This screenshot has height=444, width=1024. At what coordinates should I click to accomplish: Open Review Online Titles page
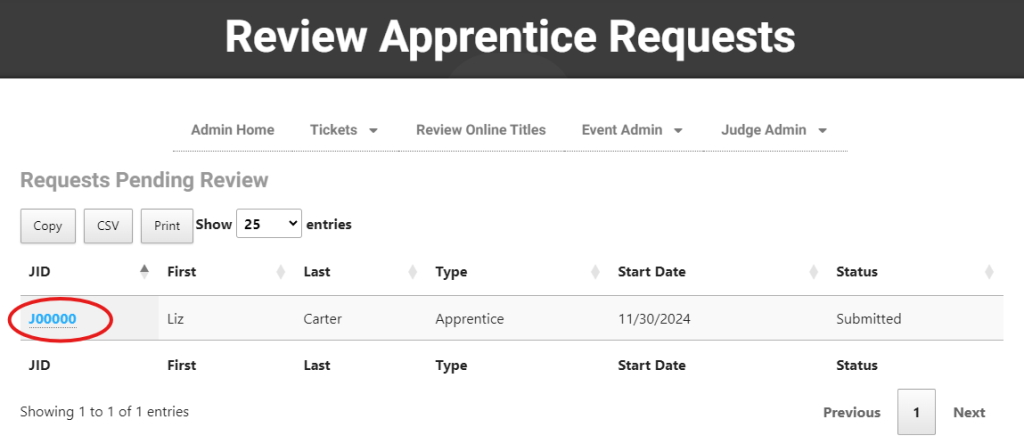[481, 130]
